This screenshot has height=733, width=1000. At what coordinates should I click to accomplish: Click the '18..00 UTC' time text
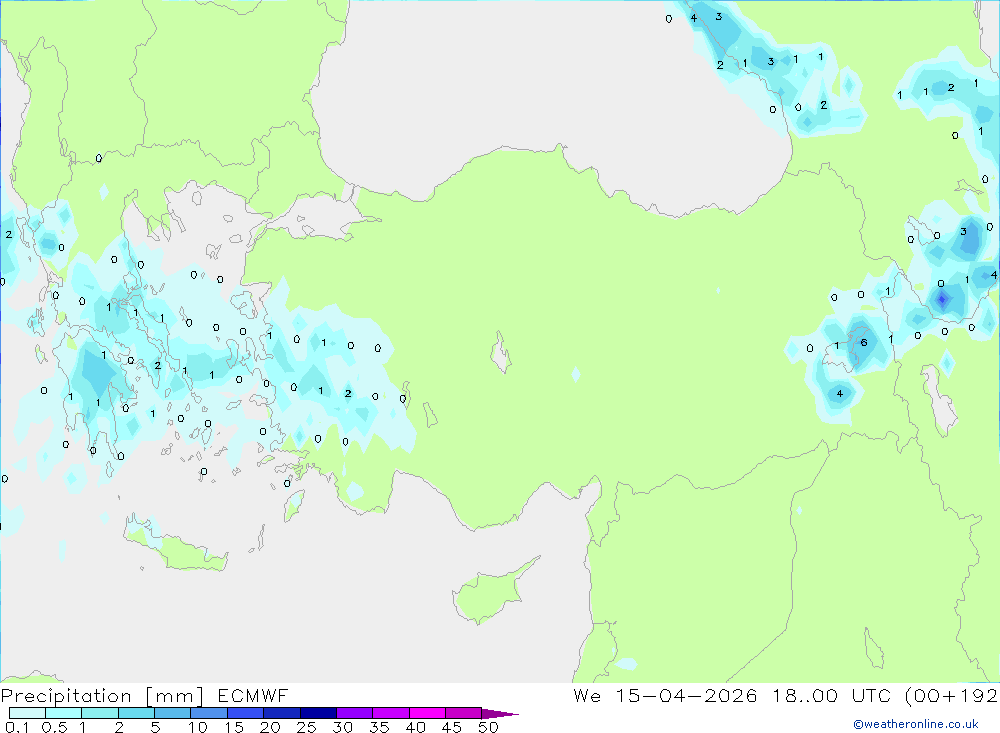pyautogui.click(x=832, y=695)
